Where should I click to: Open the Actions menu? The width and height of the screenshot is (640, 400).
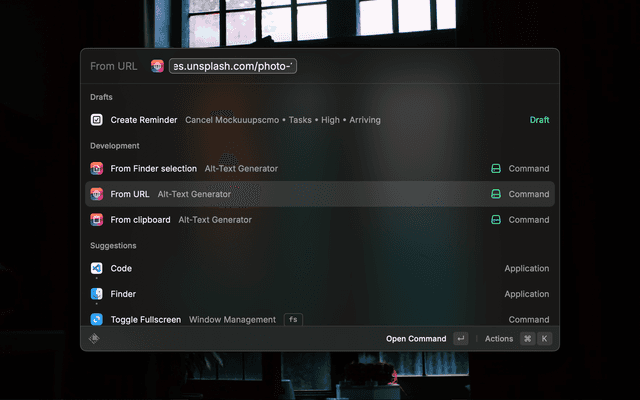(499, 339)
